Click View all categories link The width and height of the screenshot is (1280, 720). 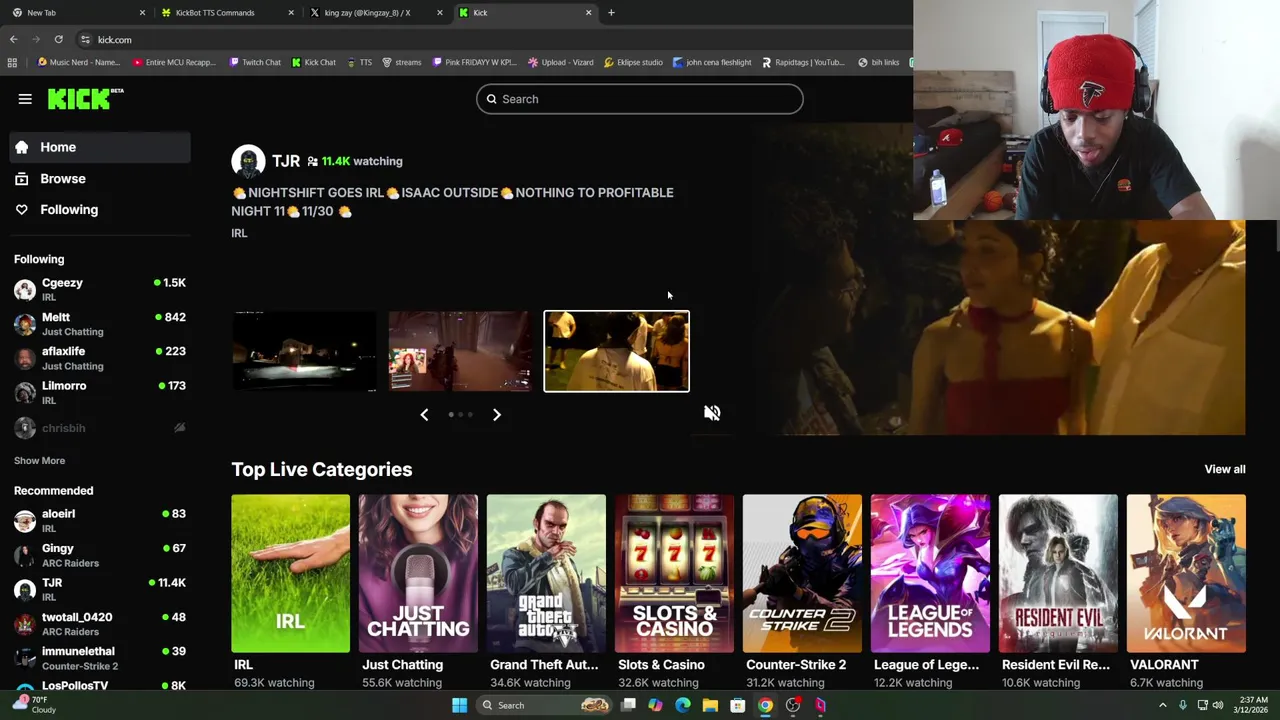coord(1225,469)
